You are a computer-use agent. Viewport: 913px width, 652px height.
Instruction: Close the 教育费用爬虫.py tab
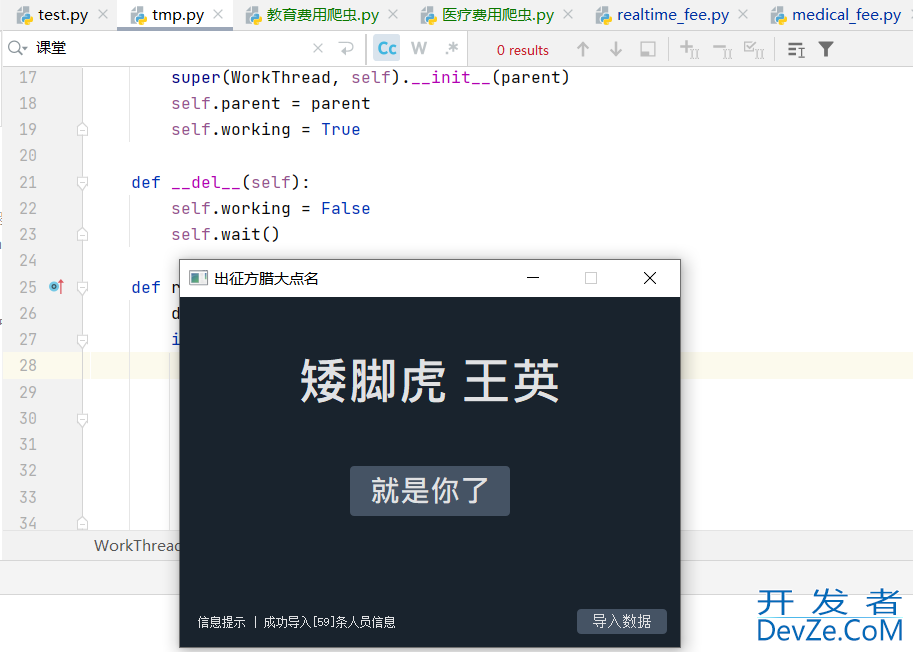click(x=394, y=14)
